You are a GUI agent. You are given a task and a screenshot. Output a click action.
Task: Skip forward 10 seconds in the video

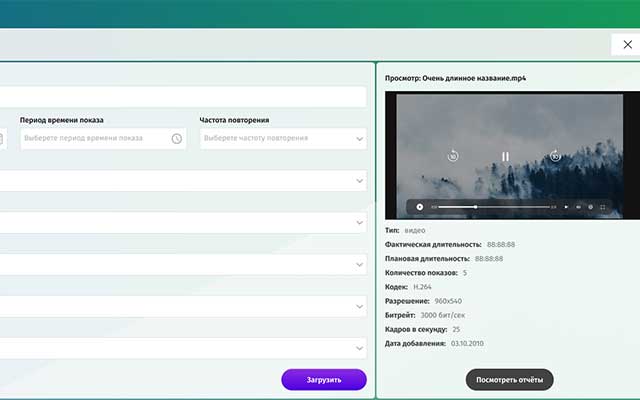pyautogui.click(x=556, y=156)
